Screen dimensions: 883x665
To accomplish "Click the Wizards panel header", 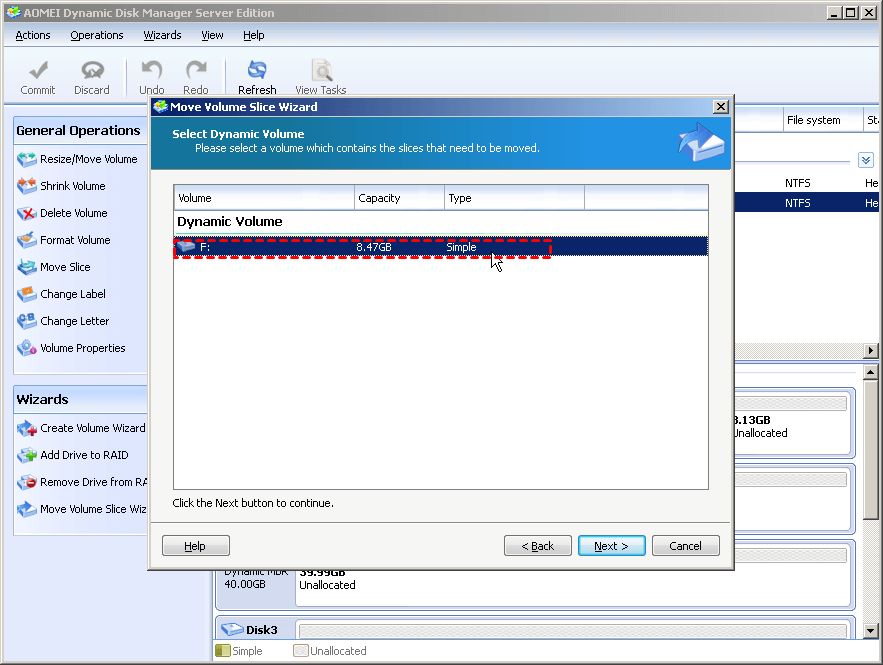I will click(x=81, y=399).
